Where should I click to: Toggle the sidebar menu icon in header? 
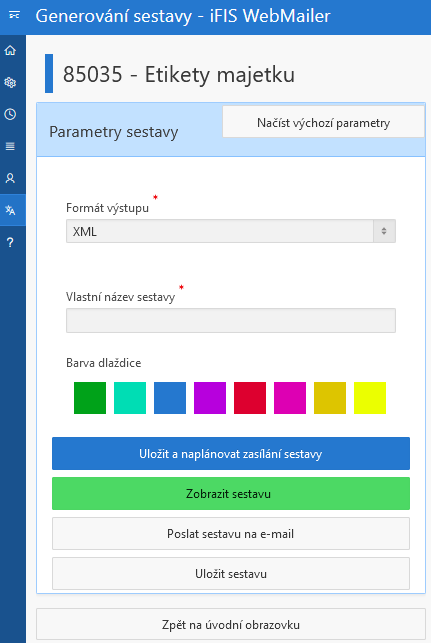point(14,16)
